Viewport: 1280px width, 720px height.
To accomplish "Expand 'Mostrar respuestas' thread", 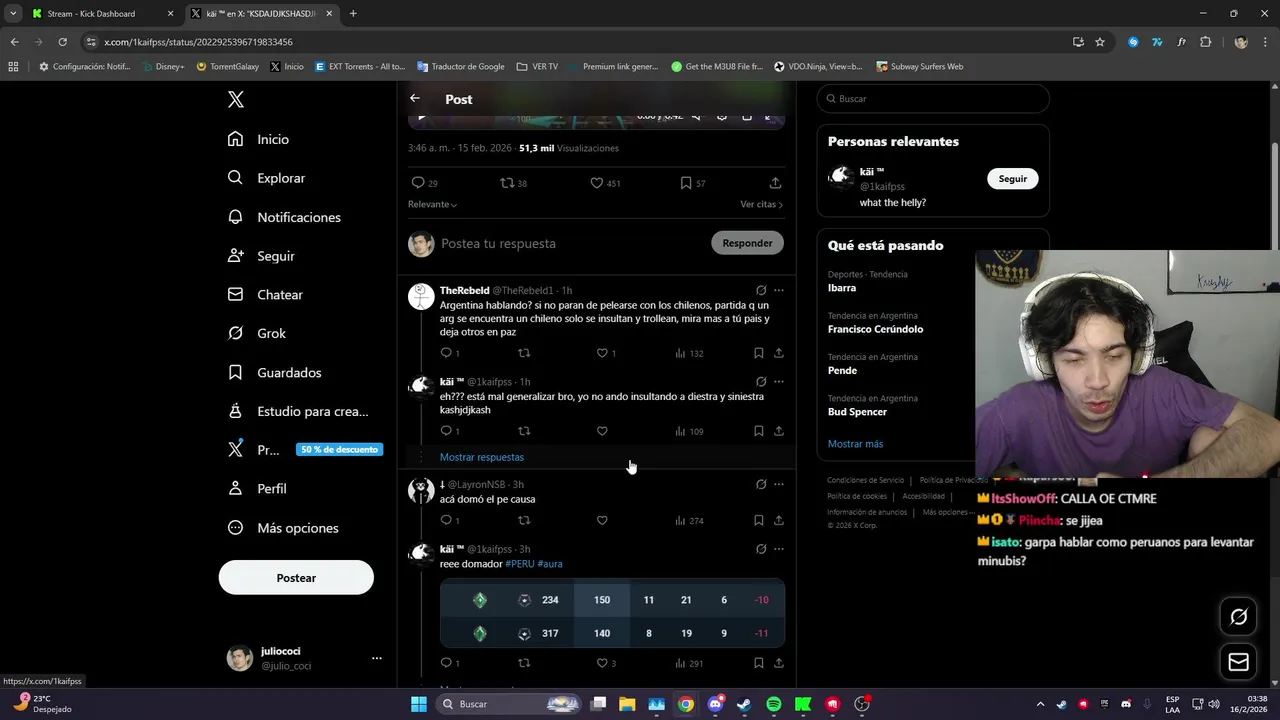I will tap(482, 457).
